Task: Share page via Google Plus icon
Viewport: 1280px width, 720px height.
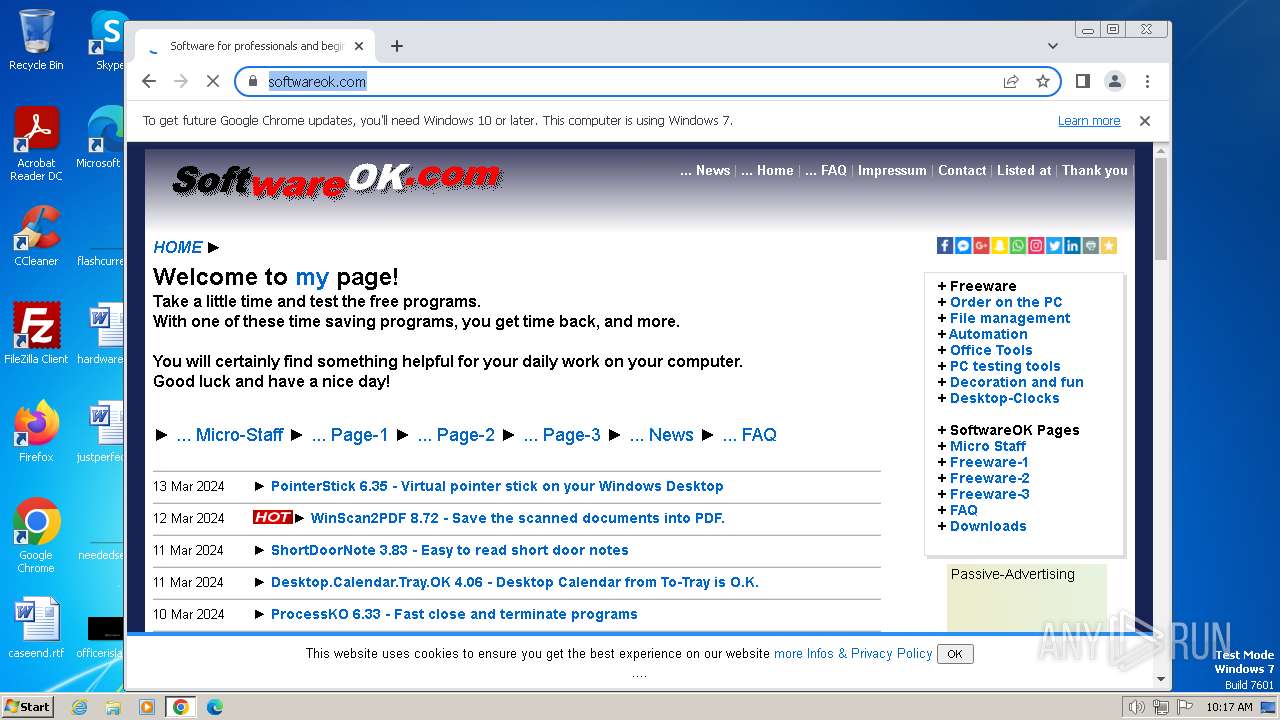Action: point(981,246)
